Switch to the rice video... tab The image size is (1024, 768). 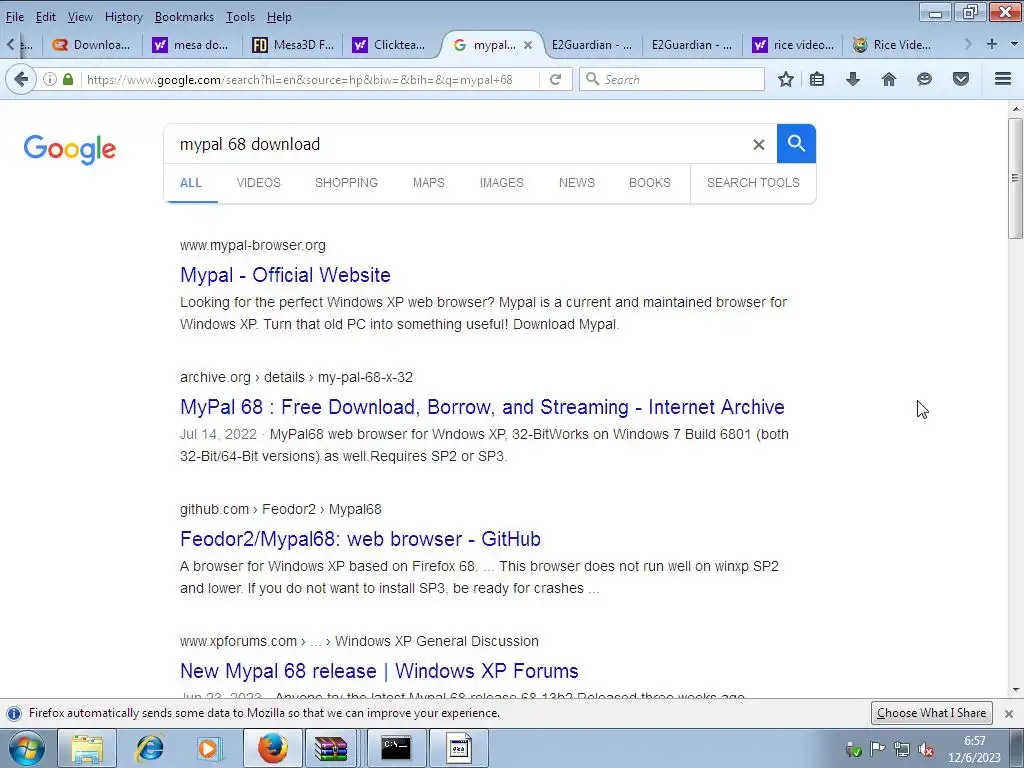click(x=793, y=45)
